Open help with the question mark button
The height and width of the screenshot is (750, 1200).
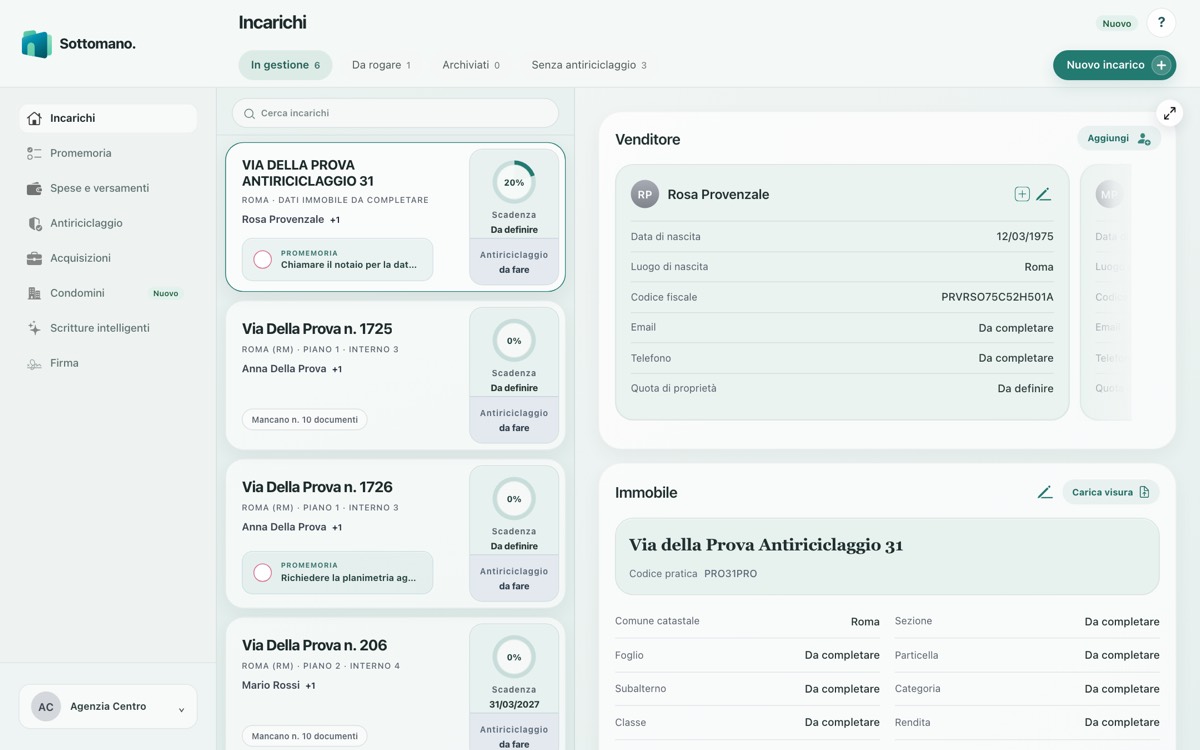pos(1161,23)
